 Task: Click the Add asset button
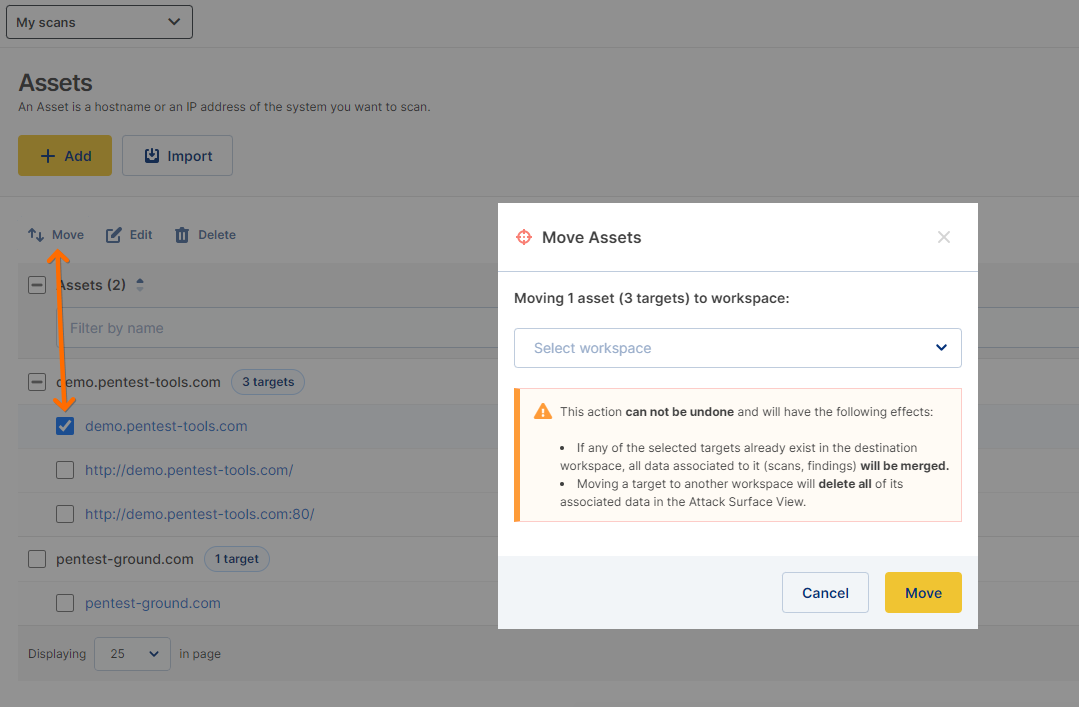tap(65, 156)
